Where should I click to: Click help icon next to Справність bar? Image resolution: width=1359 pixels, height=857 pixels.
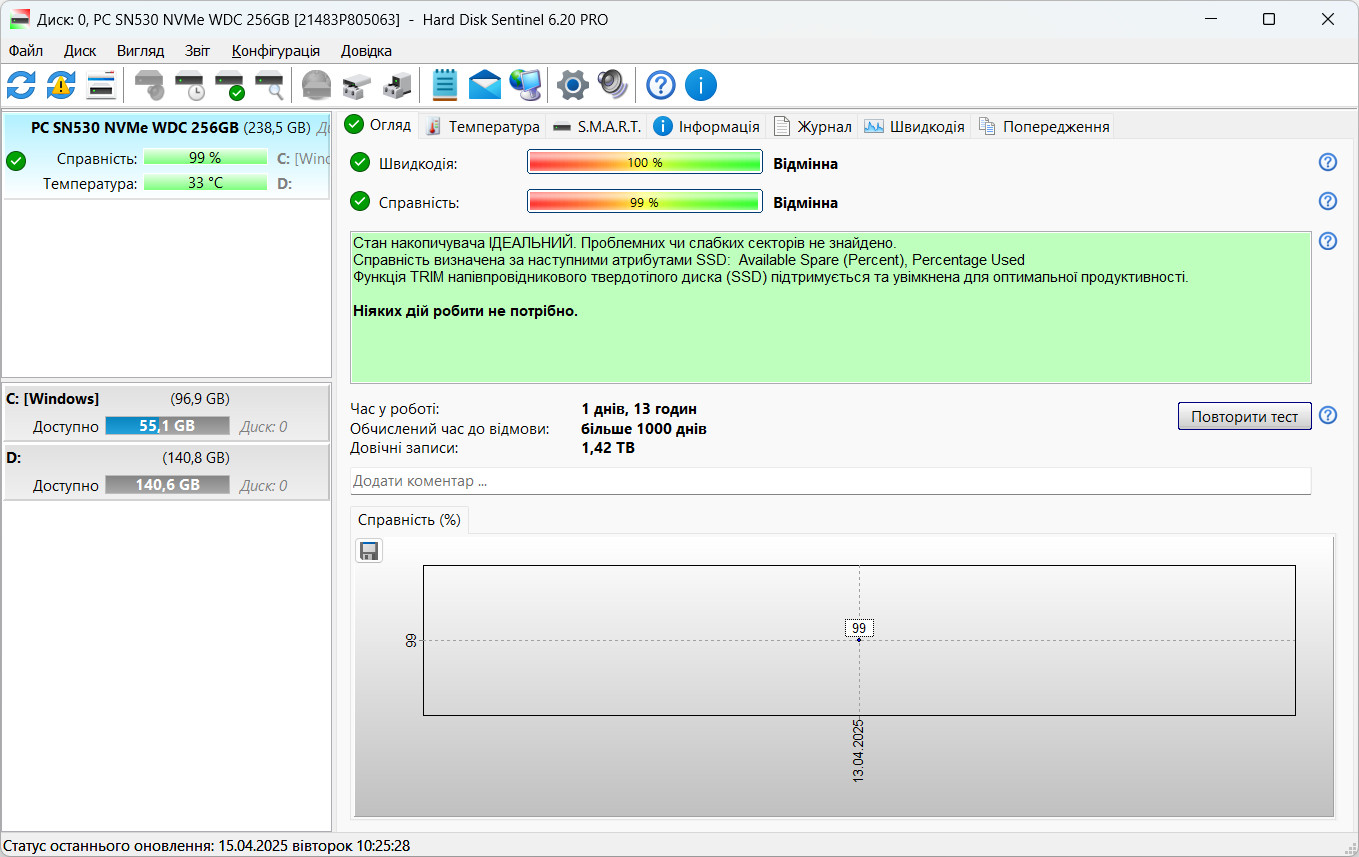[1328, 201]
